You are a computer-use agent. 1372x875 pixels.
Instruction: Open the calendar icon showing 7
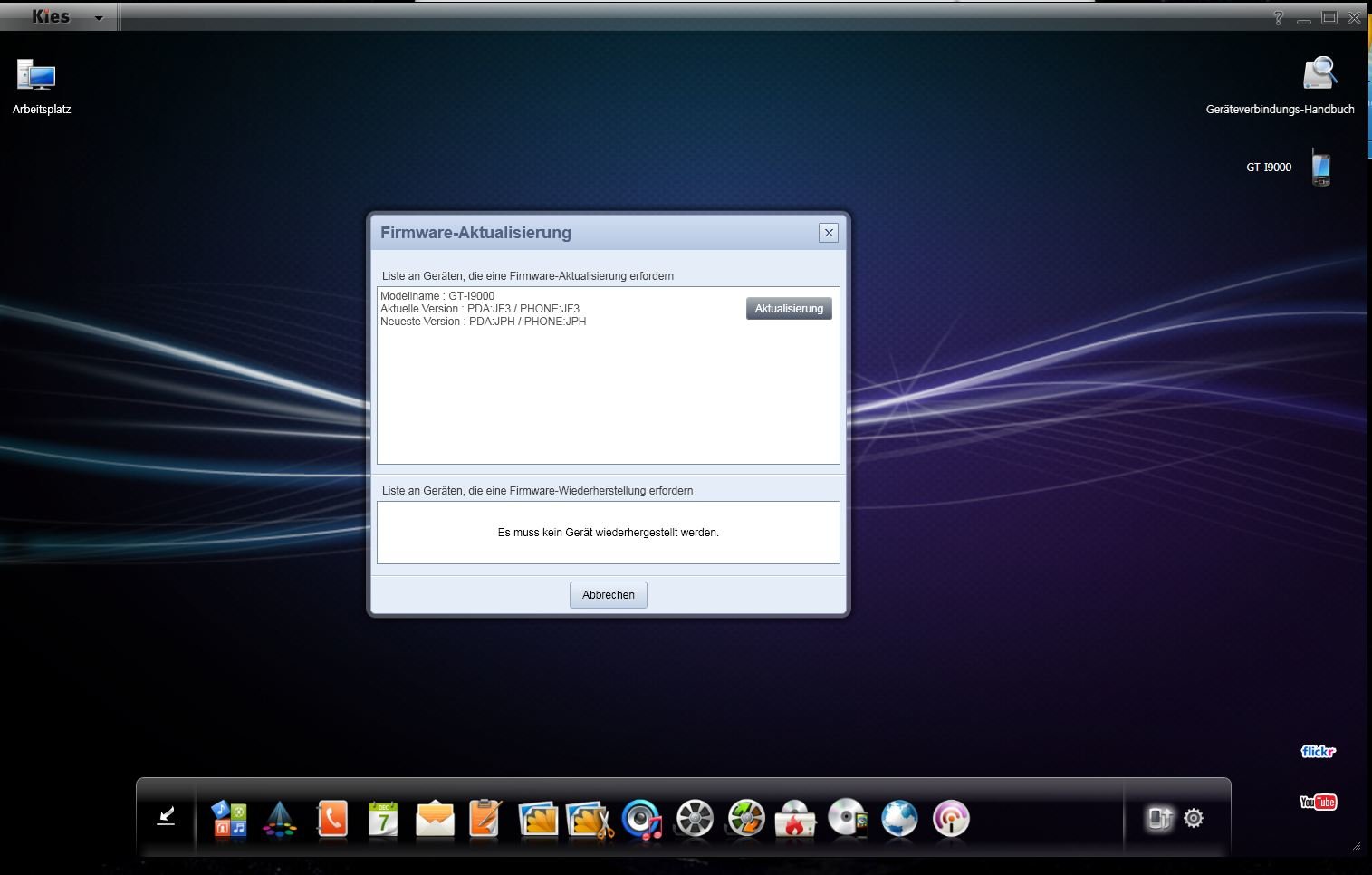tap(383, 819)
